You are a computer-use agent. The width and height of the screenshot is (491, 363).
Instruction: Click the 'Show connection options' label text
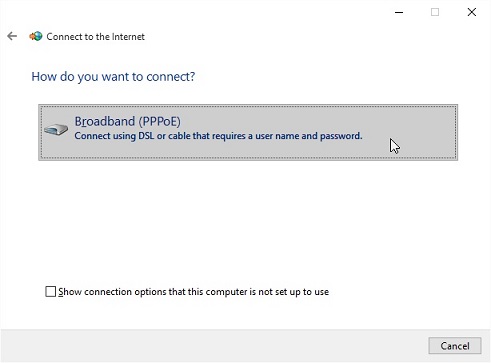[194, 292]
